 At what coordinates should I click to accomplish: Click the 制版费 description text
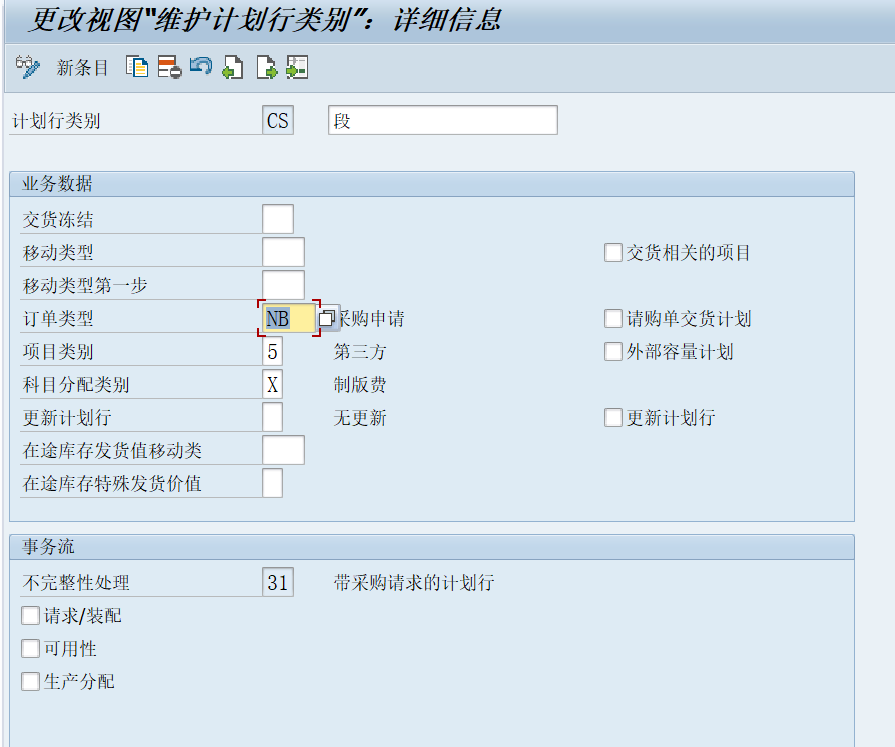pyautogui.click(x=360, y=385)
